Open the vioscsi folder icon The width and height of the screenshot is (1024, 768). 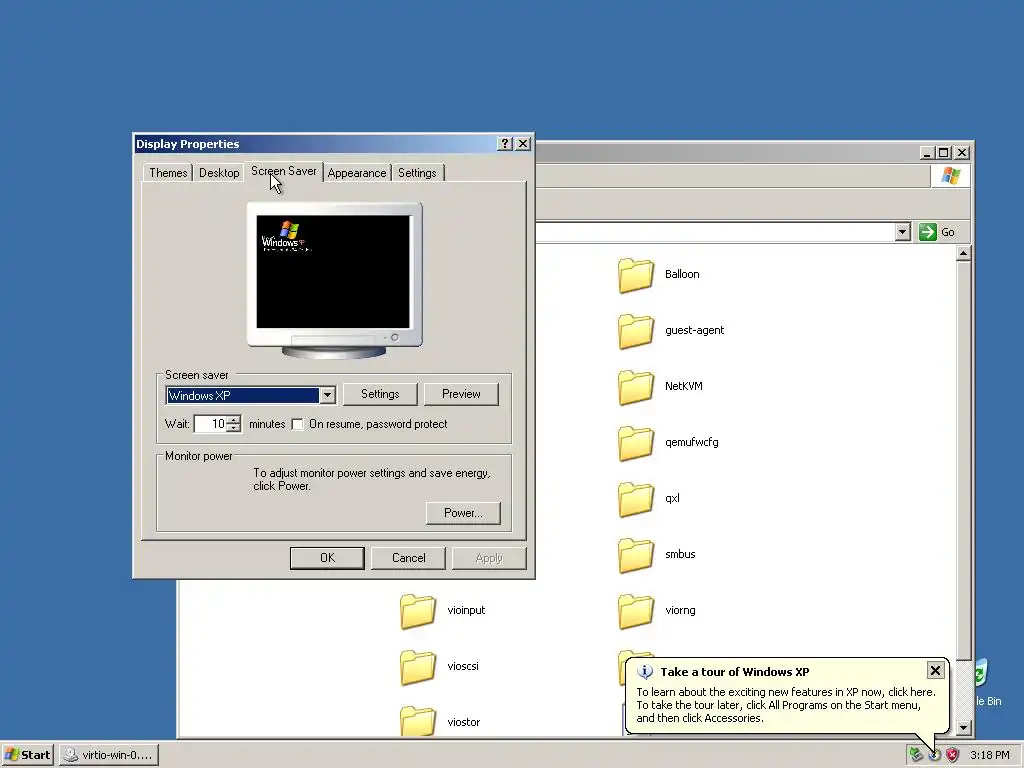point(418,667)
